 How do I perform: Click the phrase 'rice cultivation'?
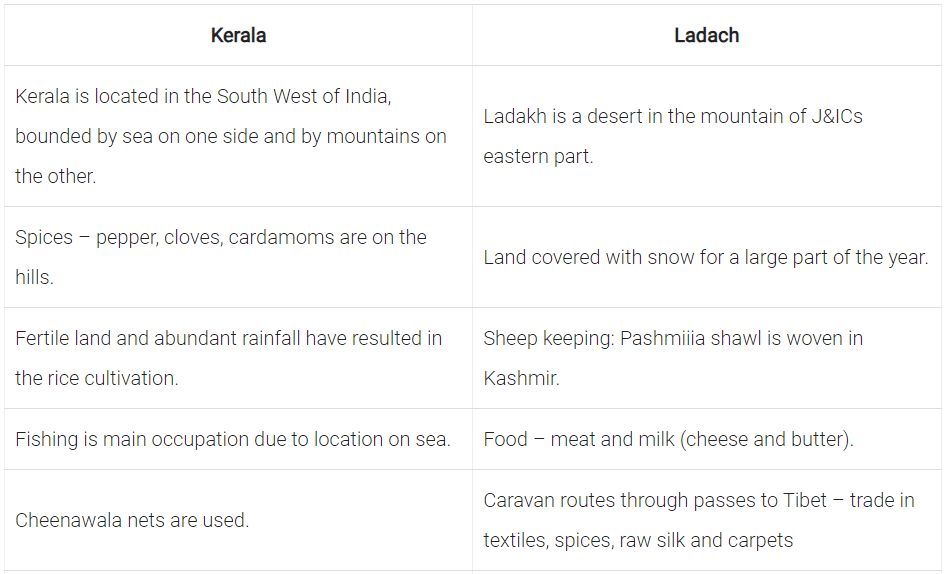click(110, 379)
